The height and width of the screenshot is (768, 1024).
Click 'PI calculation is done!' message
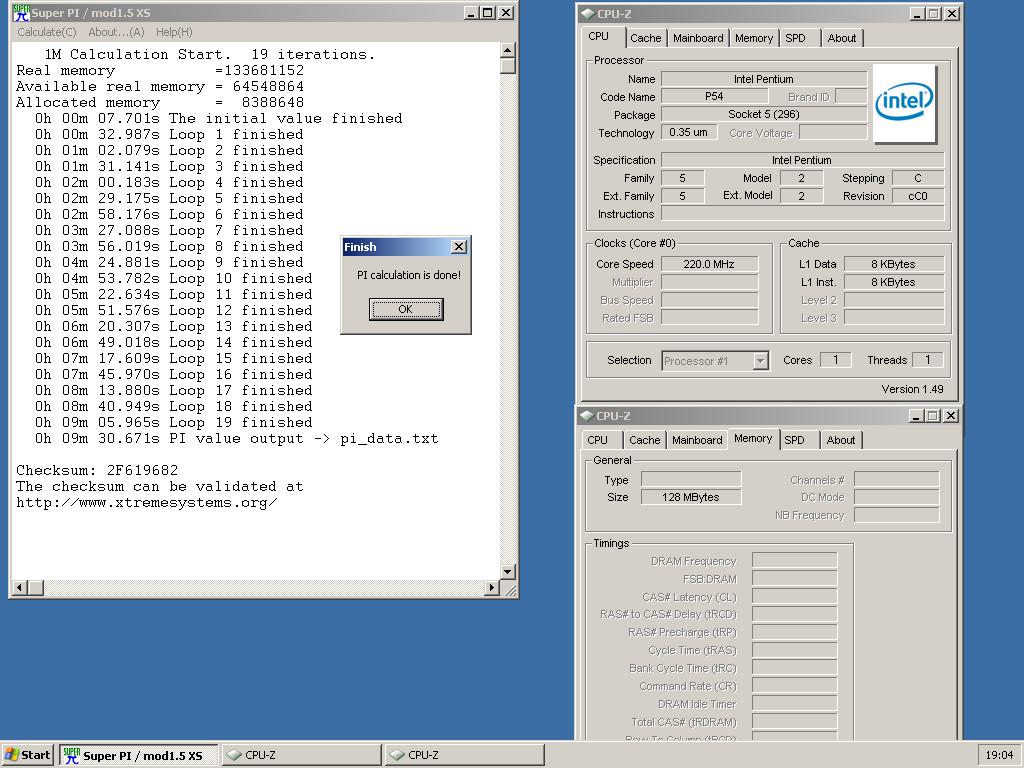[409, 275]
